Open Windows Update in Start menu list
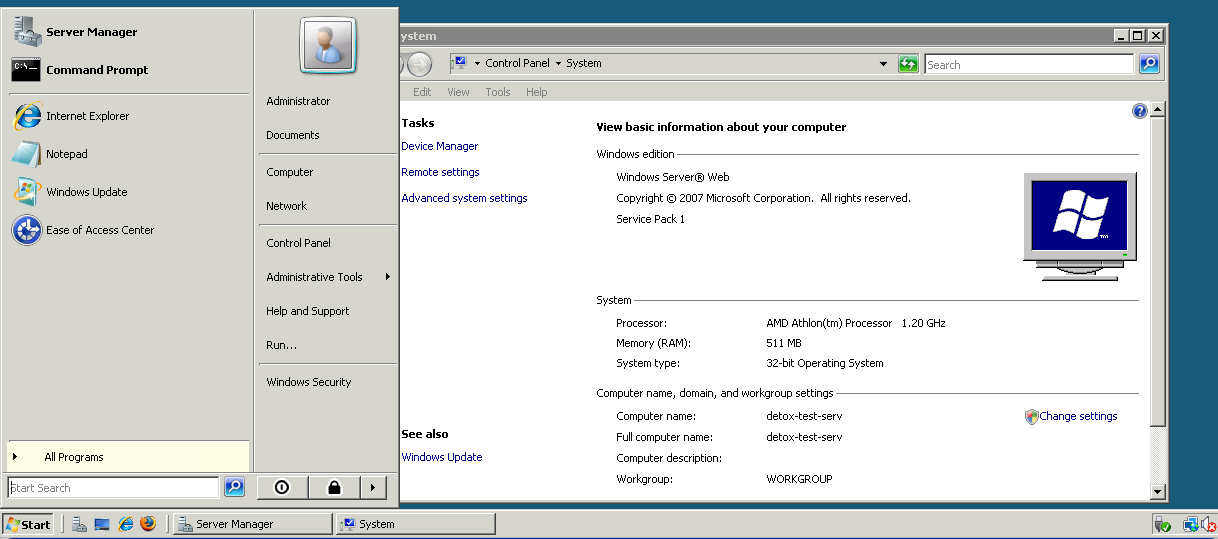This screenshot has height=539, width=1218. [128, 192]
